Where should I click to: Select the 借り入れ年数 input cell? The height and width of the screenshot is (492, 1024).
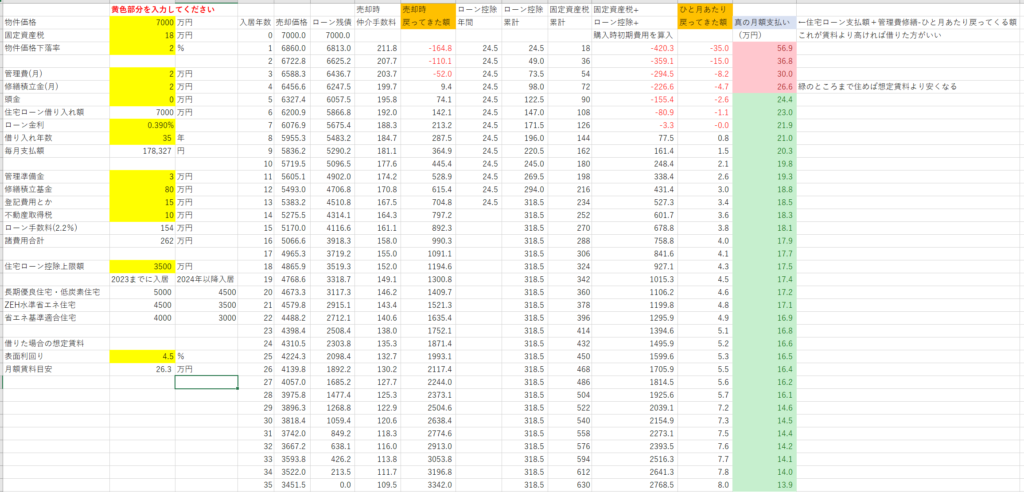(141, 138)
